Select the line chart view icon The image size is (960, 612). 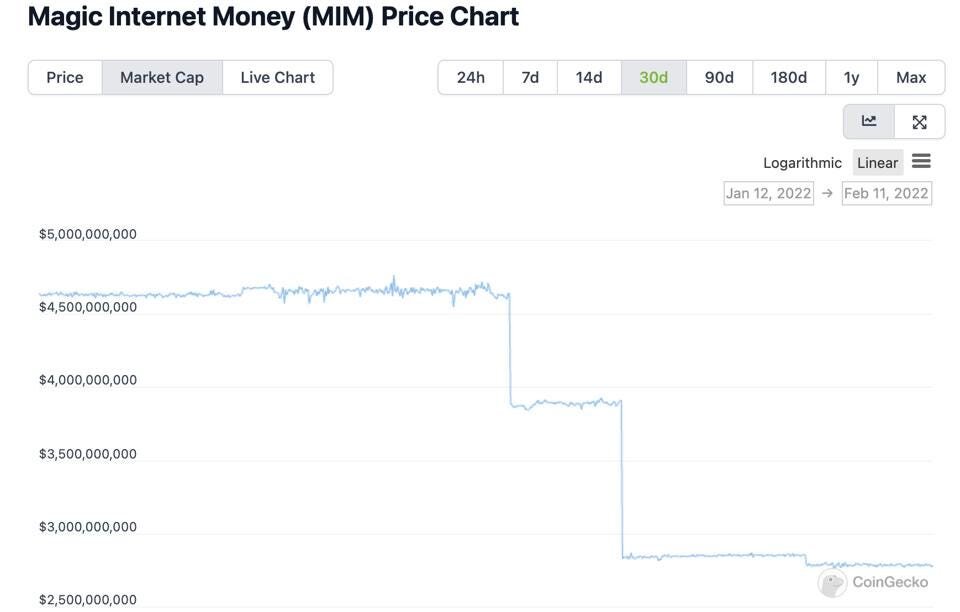click(869, 122)
